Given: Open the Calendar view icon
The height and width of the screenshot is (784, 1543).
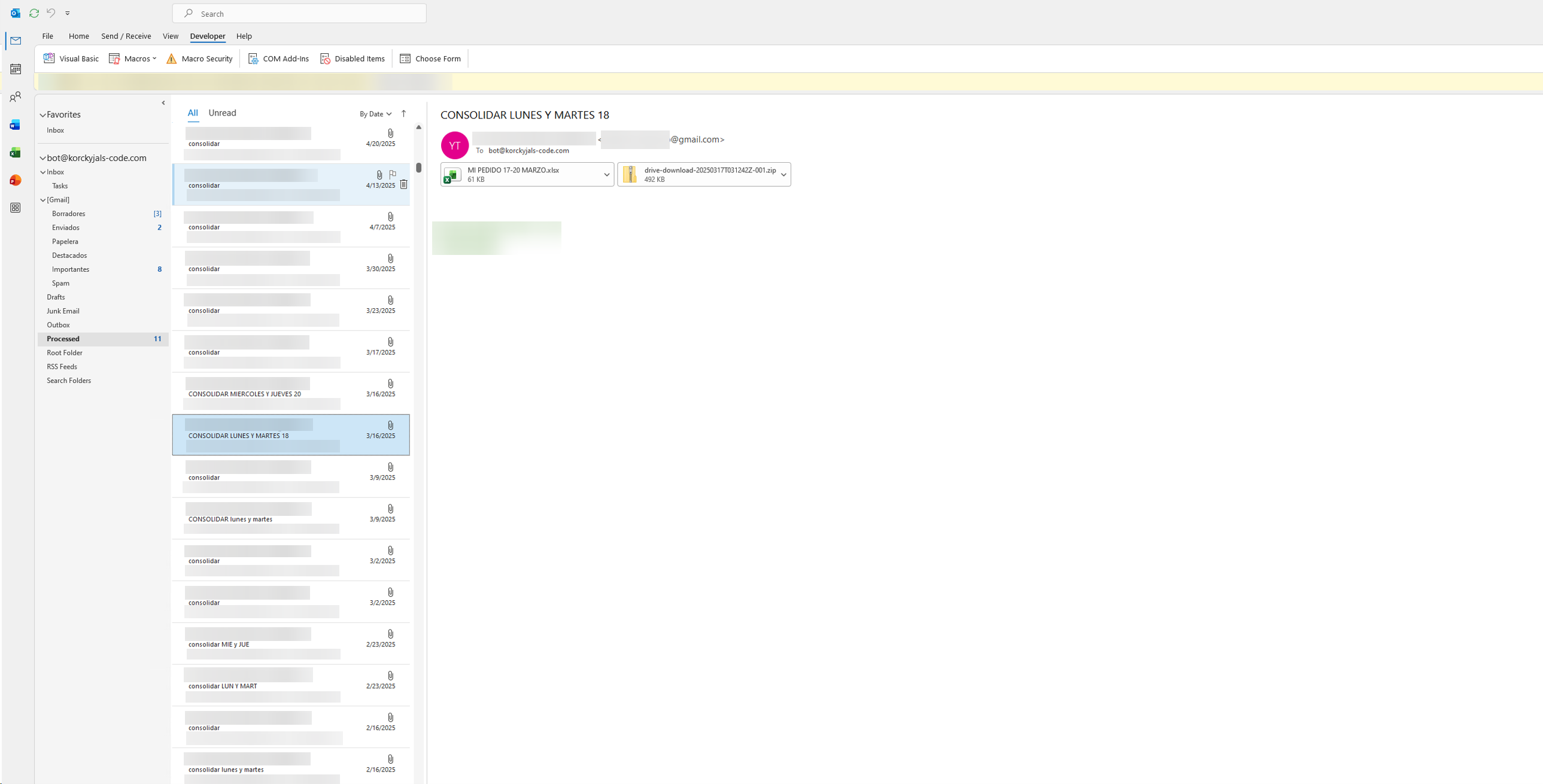Looking at the screenshot, I should click(x=16, y=69).
